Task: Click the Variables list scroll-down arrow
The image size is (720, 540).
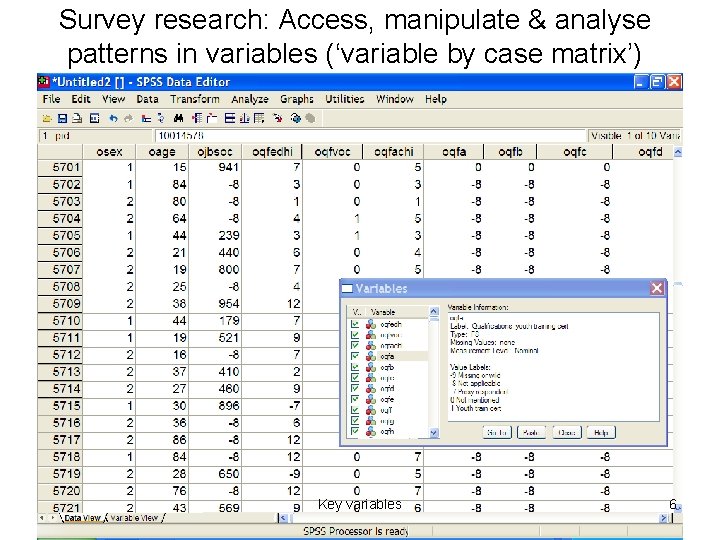Action: point(434,433)
